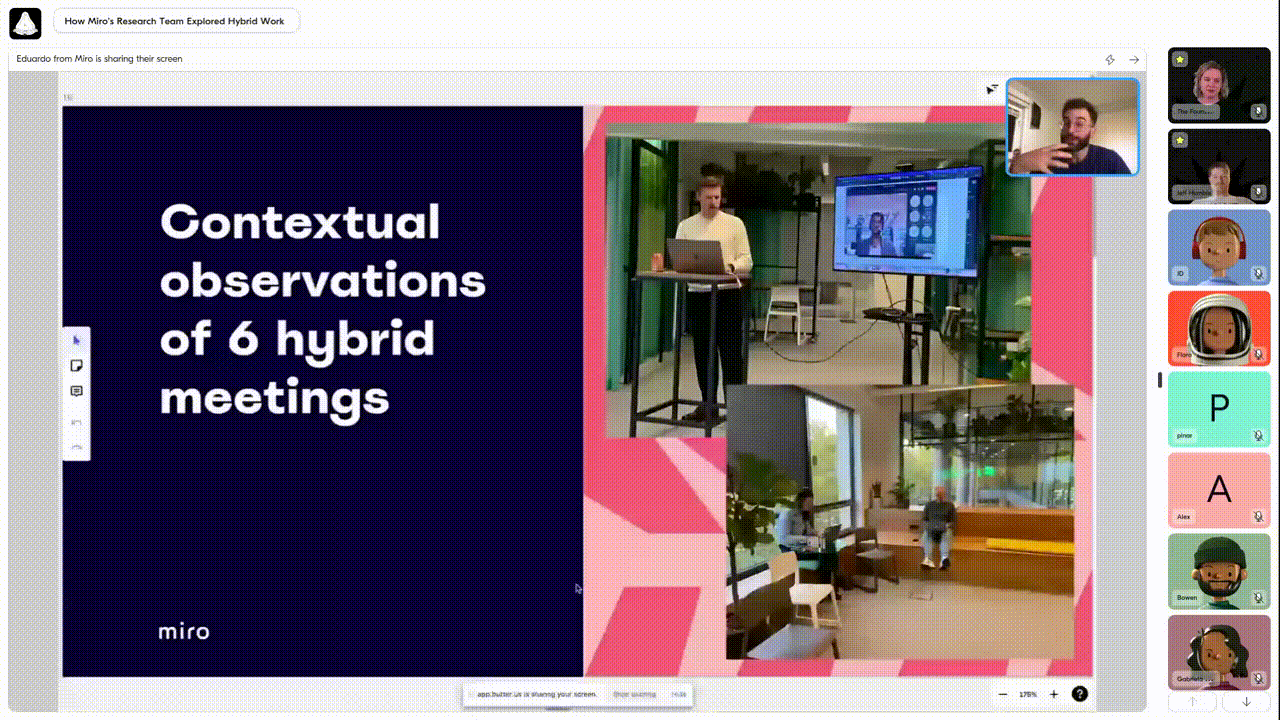This screenshot has width=1280, height=720.
Task: Click the redo arrow in Miro toolbar
Action: tap(77, 446)
